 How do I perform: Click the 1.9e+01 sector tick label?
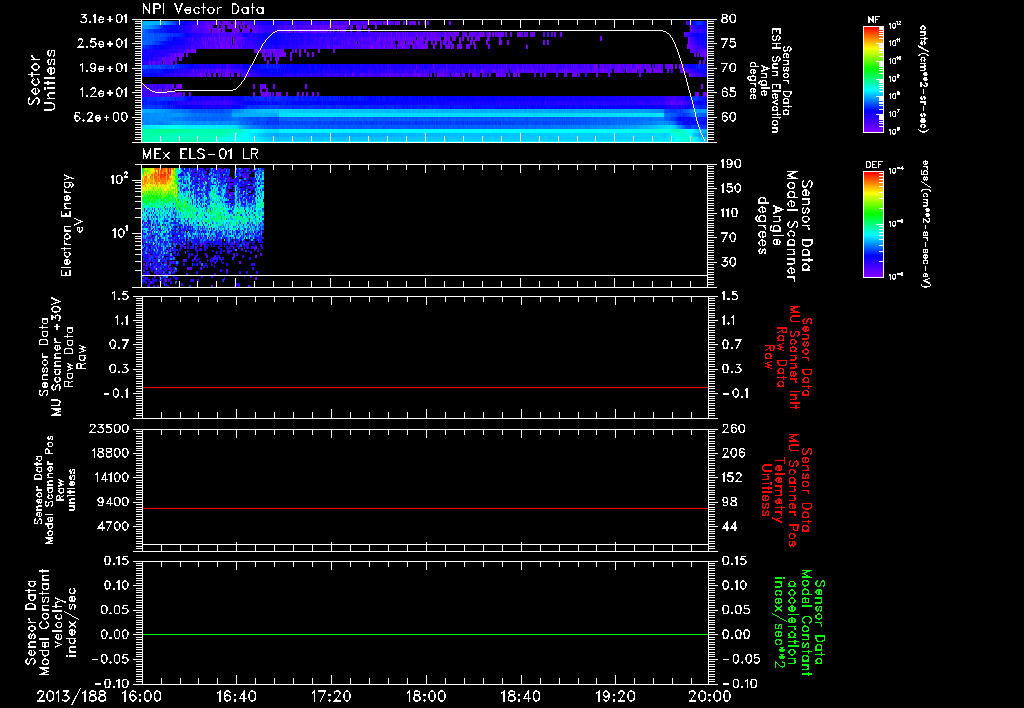click(x=104, y=68)
